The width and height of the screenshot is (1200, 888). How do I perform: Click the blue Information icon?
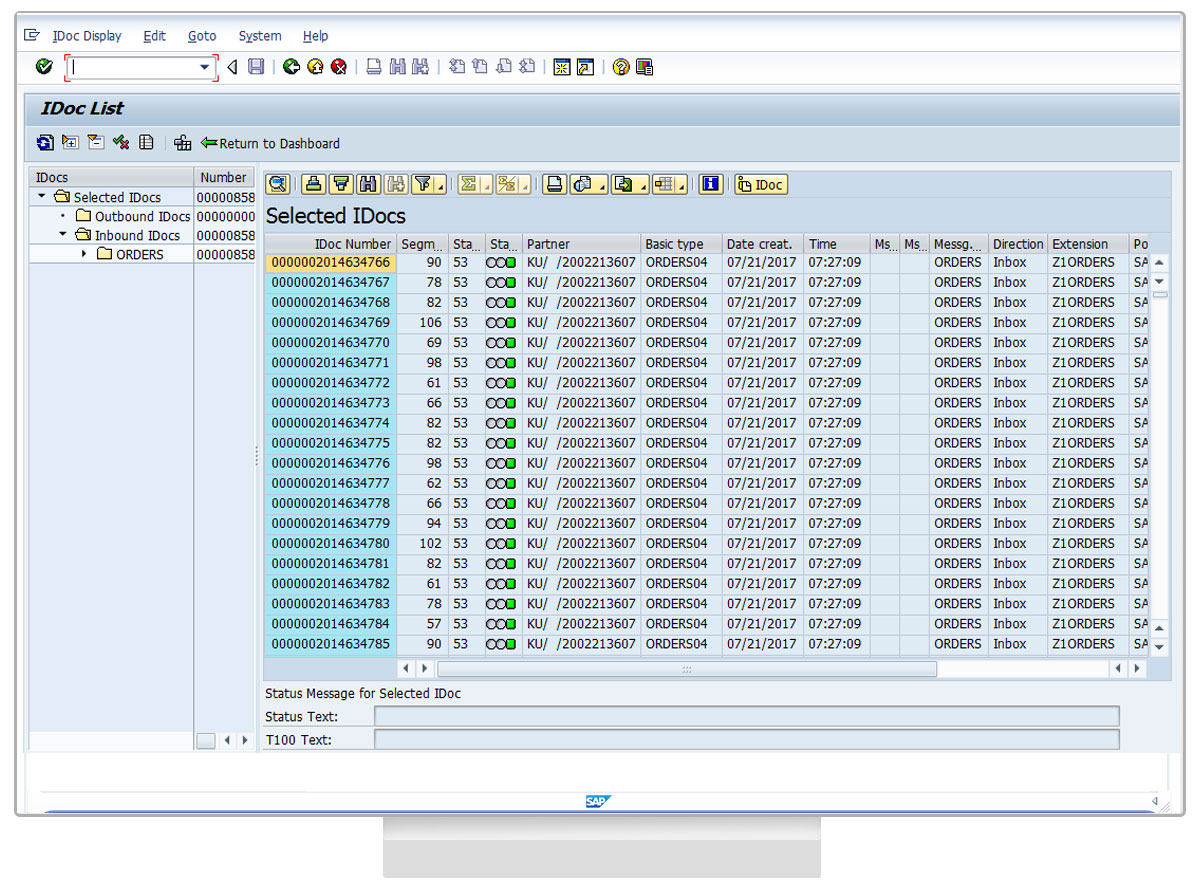tap(710, 184)
